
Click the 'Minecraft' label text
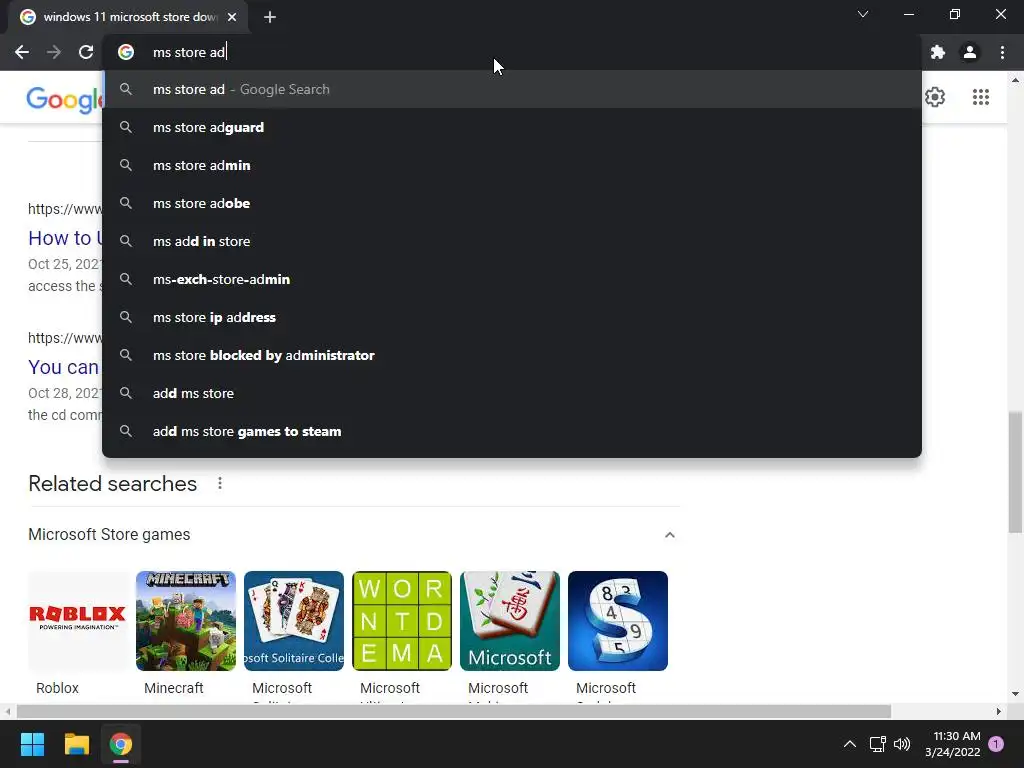coord(174,688)
